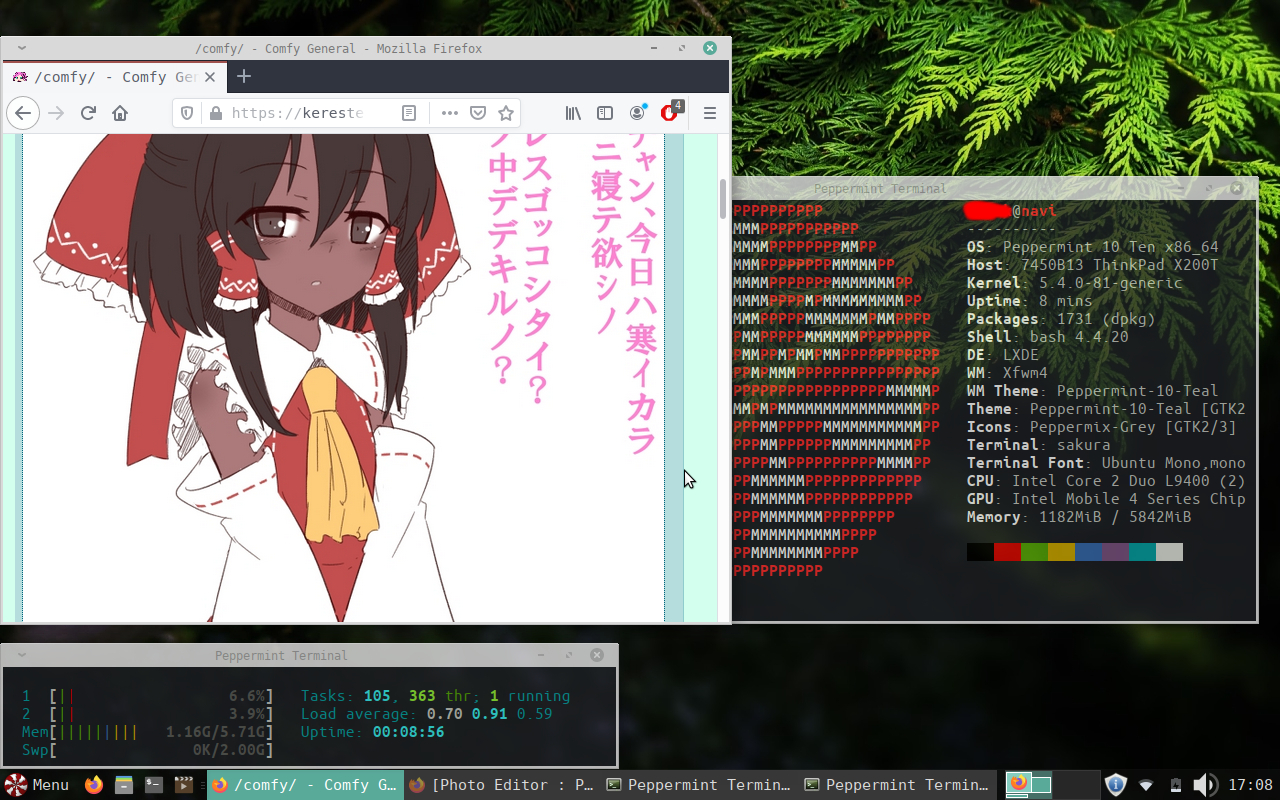The height and width of the screenshot is (800, 1280).
Task: Click the Host: ThinkPad X200T line
Action: point(1093,265)
